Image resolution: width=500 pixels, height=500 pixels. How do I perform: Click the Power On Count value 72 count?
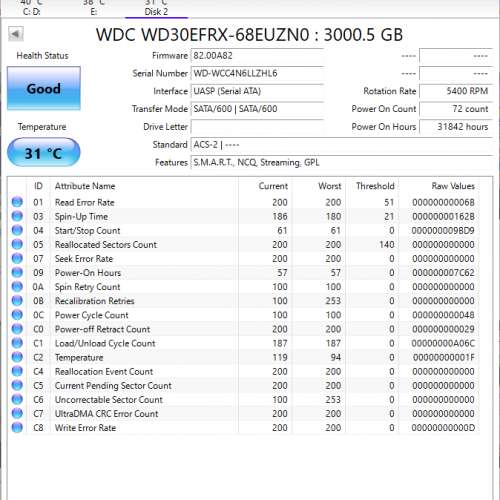456,109
